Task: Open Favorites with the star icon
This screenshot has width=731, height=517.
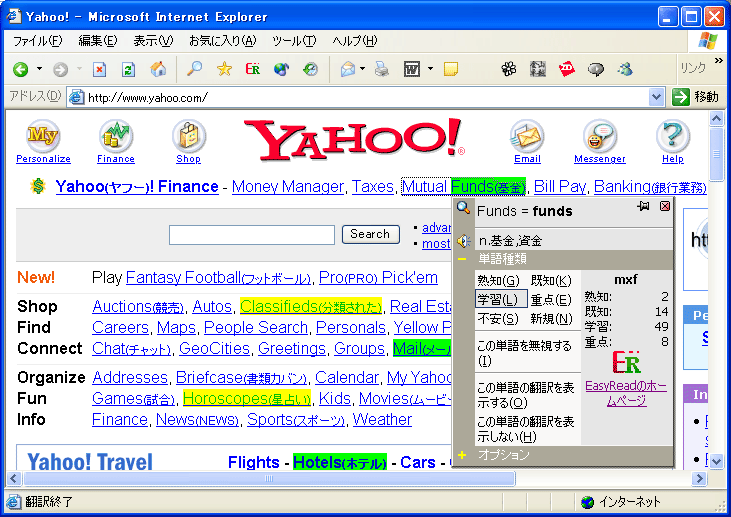Action: point(224,69)
